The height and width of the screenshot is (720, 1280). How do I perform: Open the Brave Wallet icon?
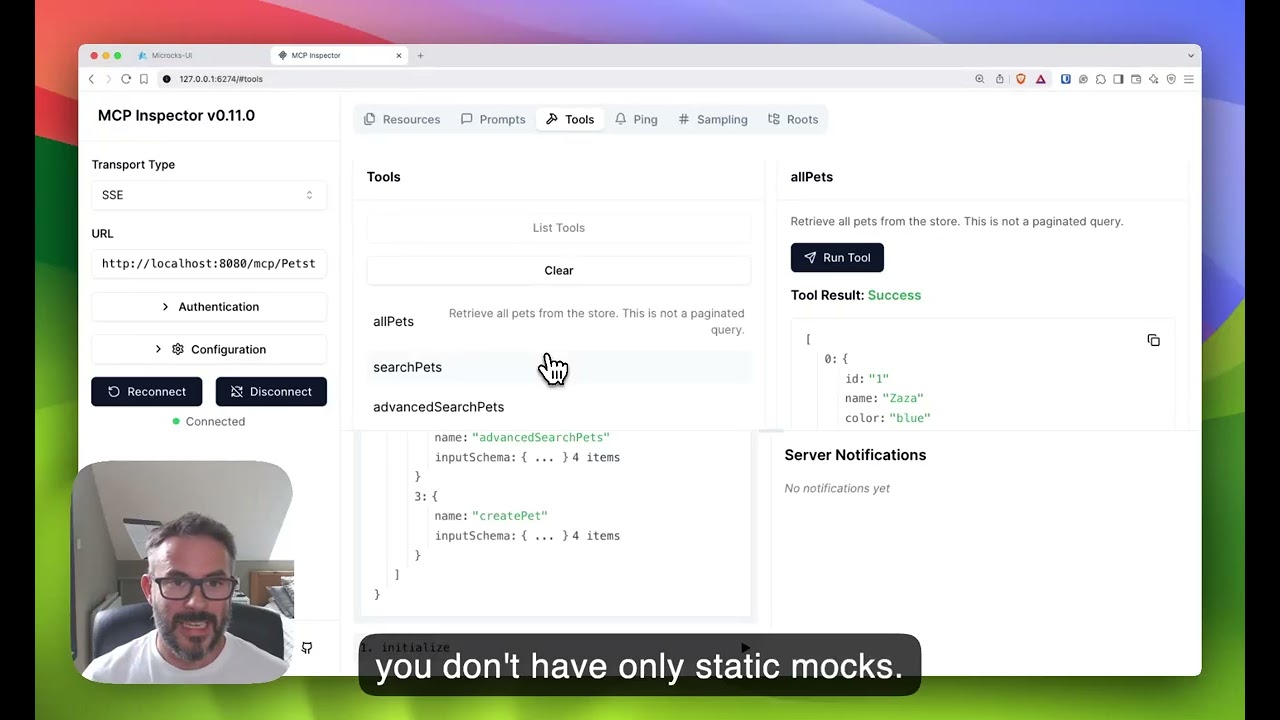1136,79
